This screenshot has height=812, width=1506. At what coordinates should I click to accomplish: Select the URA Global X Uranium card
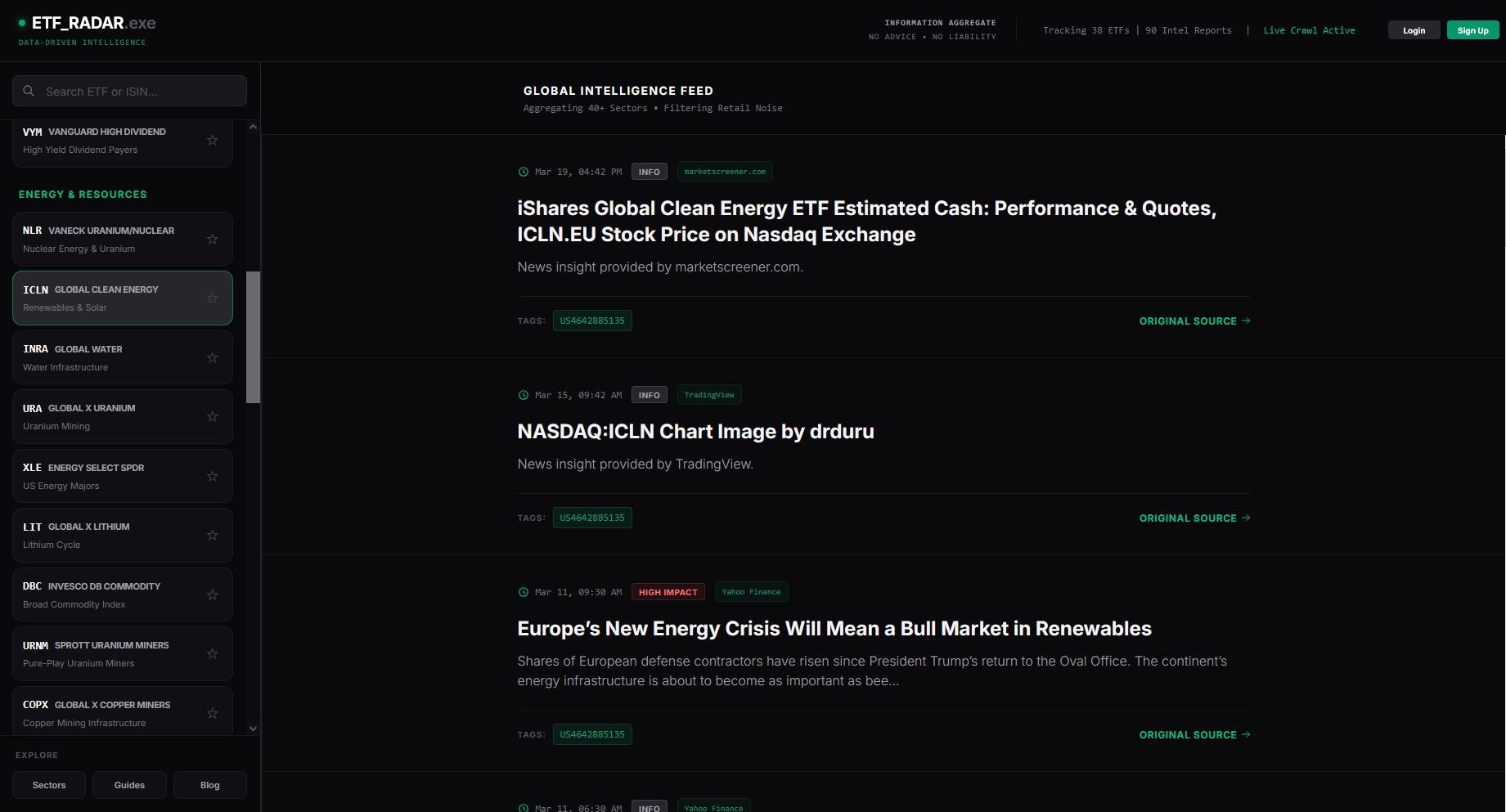coord(123,417)
